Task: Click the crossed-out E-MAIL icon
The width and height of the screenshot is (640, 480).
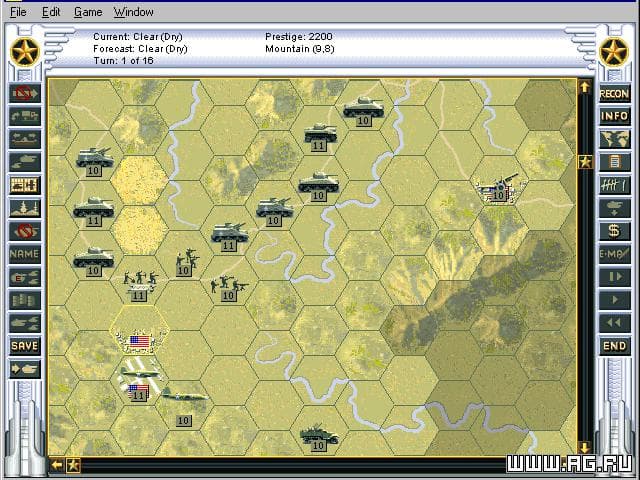Action: pyautogui.click(x=614, y=254)
